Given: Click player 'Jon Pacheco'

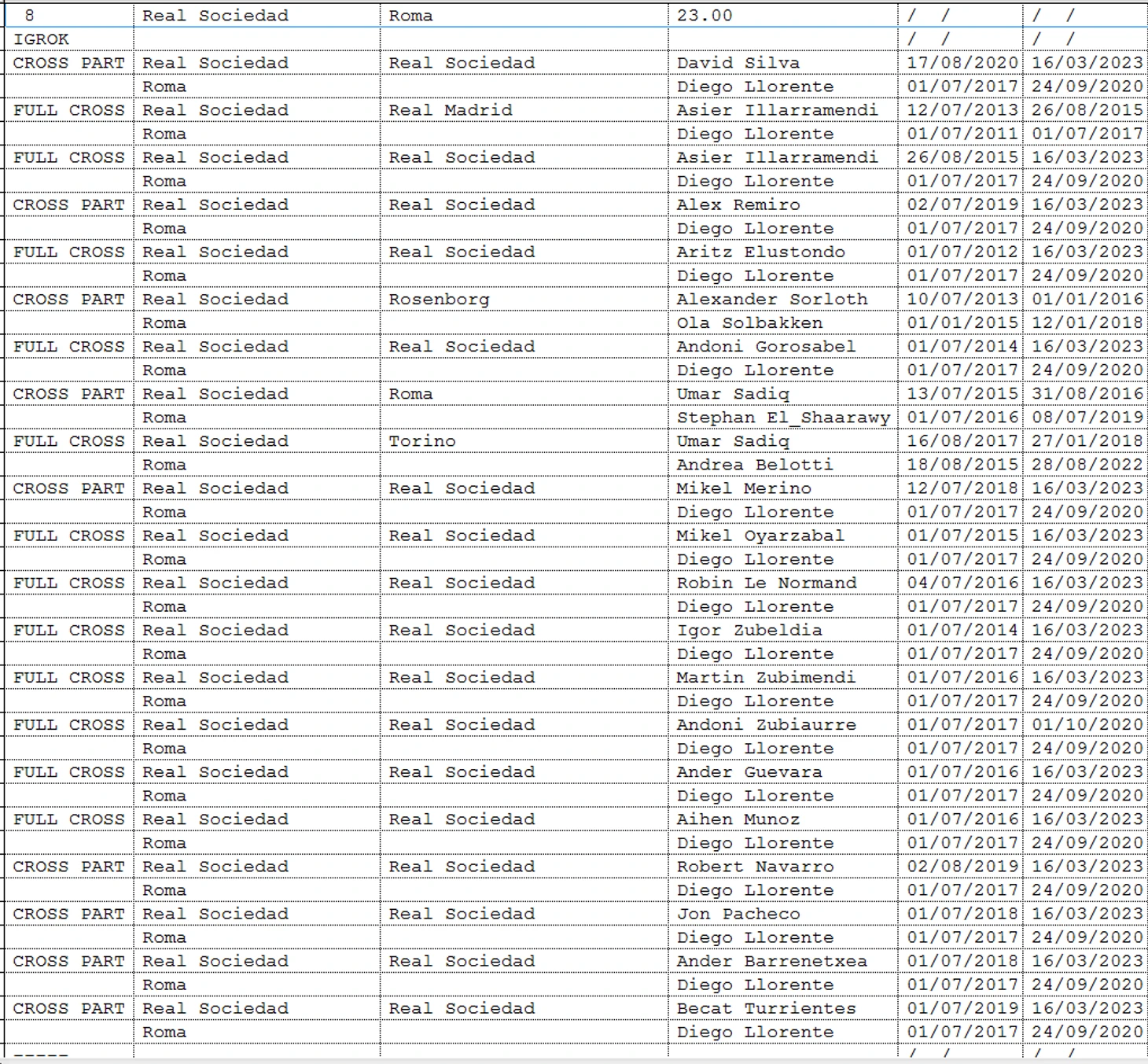Looking at the screenshot, I should (x=738, y=913).
